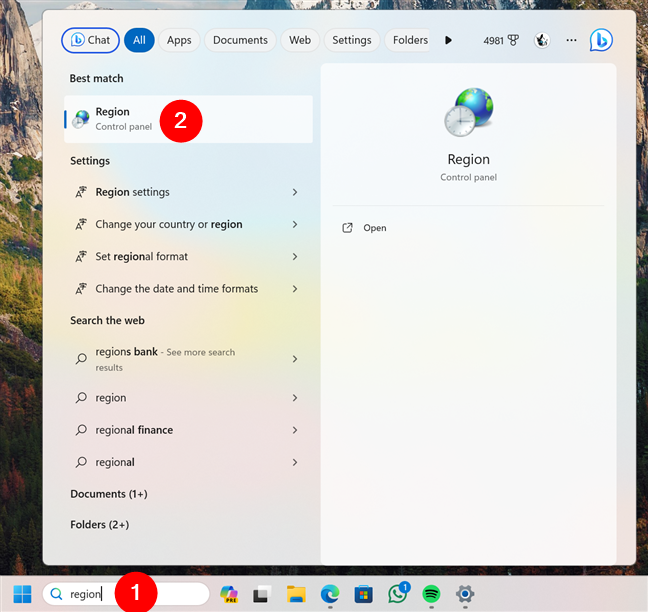This screenshot has width=648, height=612.
Task: Click the Change the date and time language icon
Action: [81, 289]
